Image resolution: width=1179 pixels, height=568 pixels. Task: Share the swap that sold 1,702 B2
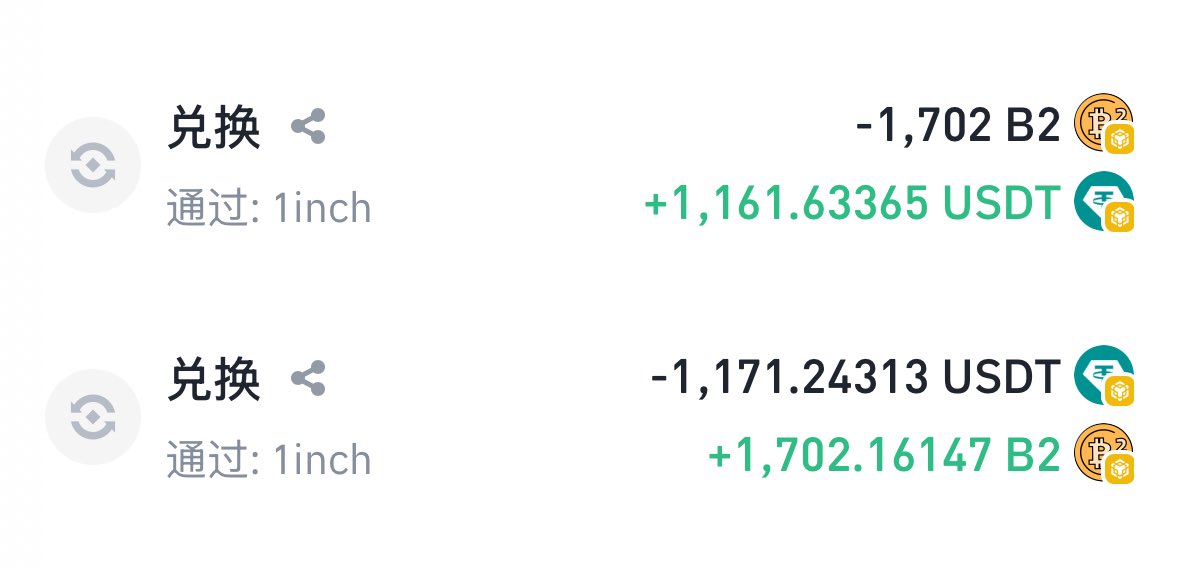pos(308,126)
